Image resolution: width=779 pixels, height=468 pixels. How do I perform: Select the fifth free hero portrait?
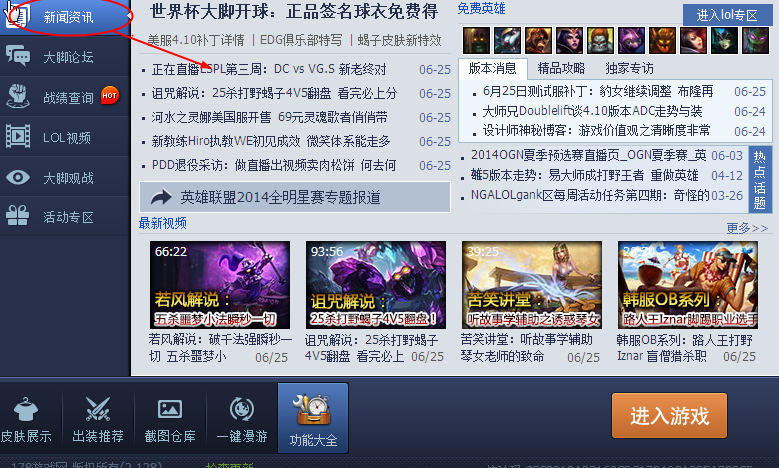(x=600, y=40)
